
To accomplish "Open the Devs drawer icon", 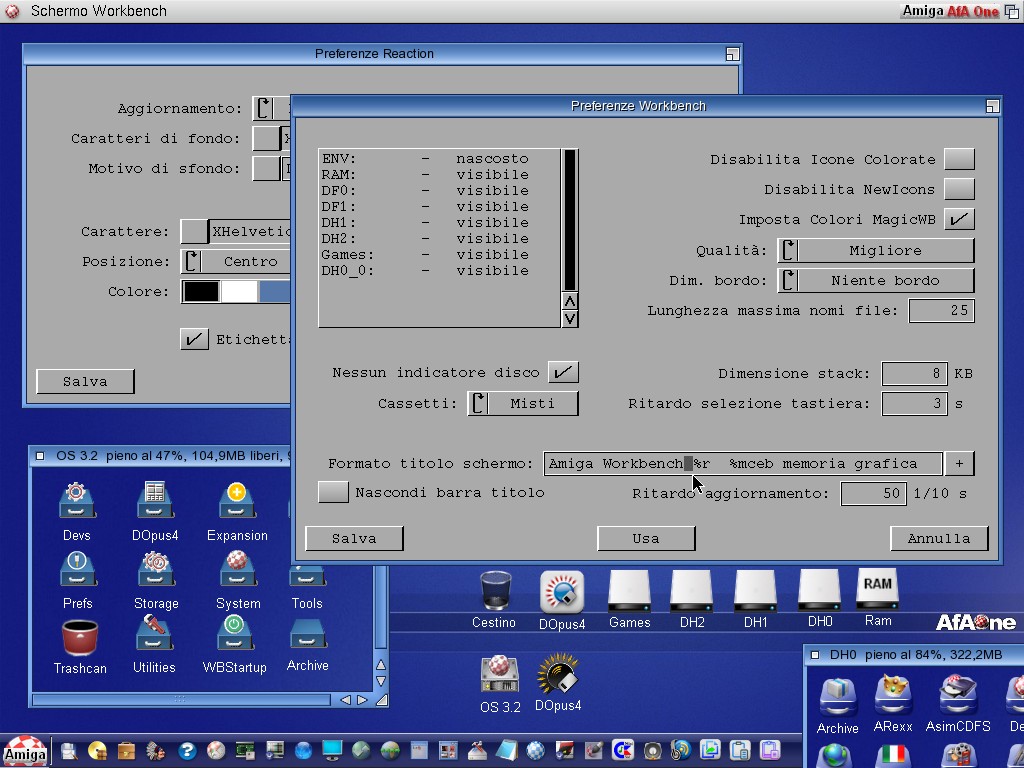I will tap(77, 503).
